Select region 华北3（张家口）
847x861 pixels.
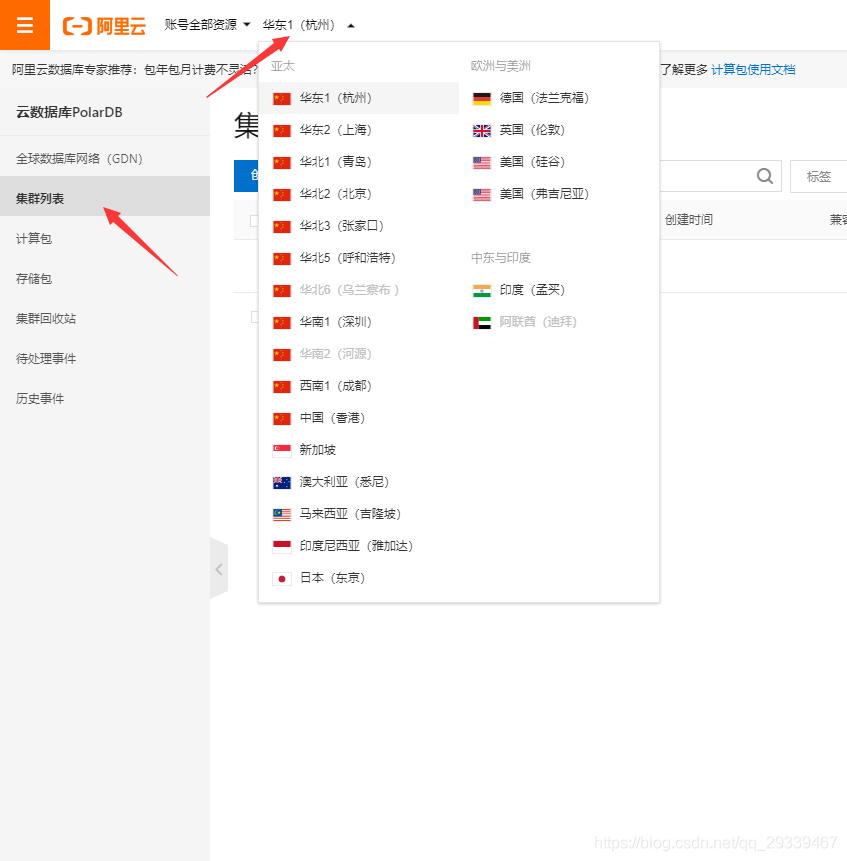(x=359, y=226)
